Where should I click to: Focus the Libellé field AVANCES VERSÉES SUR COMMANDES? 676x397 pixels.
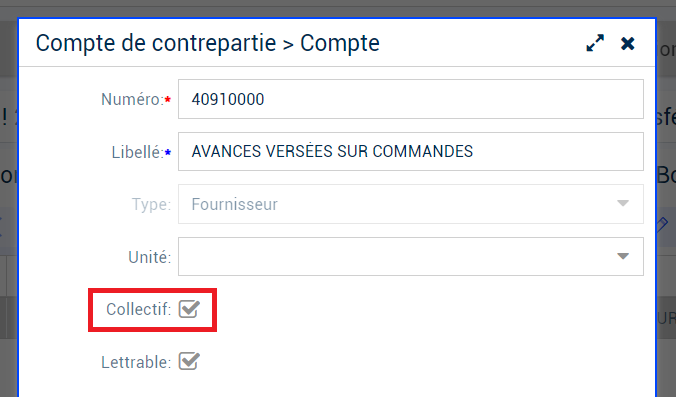click(411, 151)
